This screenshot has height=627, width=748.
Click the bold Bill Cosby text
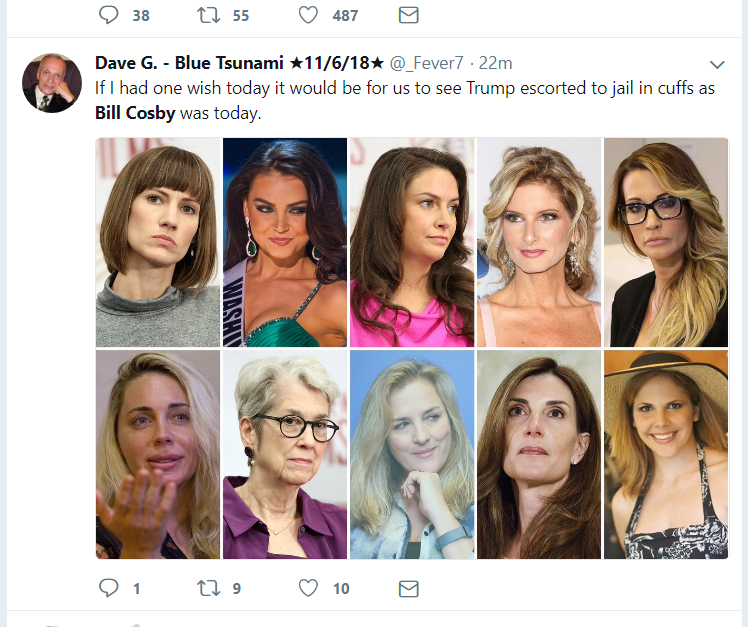coord(135,113)
